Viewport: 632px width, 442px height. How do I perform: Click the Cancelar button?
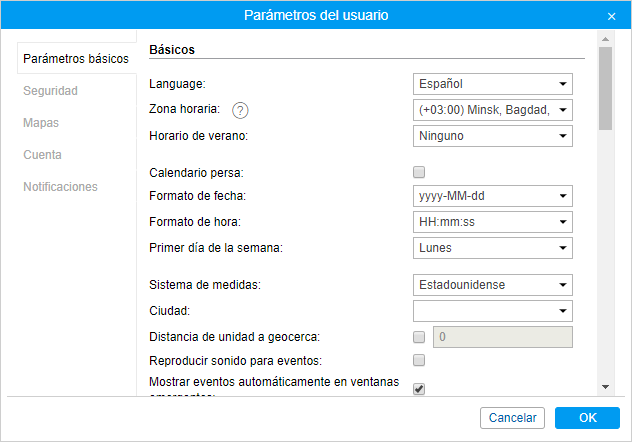pos(513,418)
